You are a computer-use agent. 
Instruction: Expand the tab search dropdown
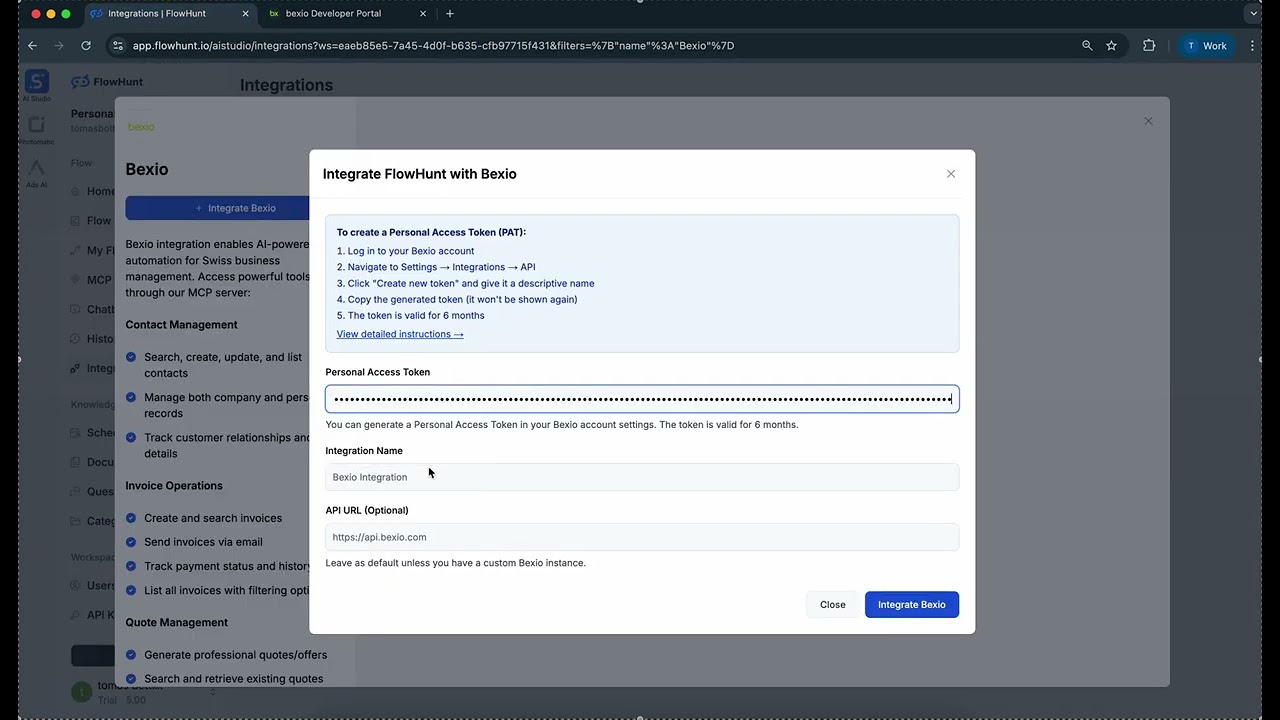tap(1253, 14)
